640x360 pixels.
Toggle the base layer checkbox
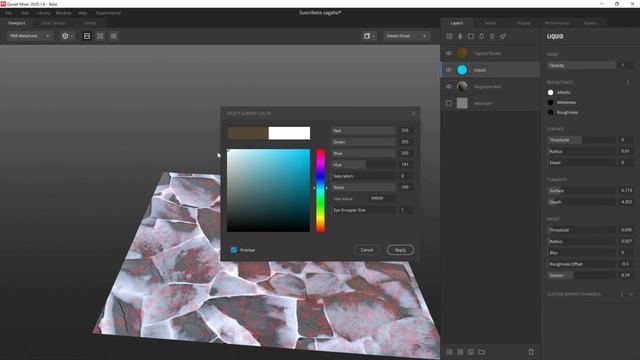pyautogui.click(x=449, y=103)
